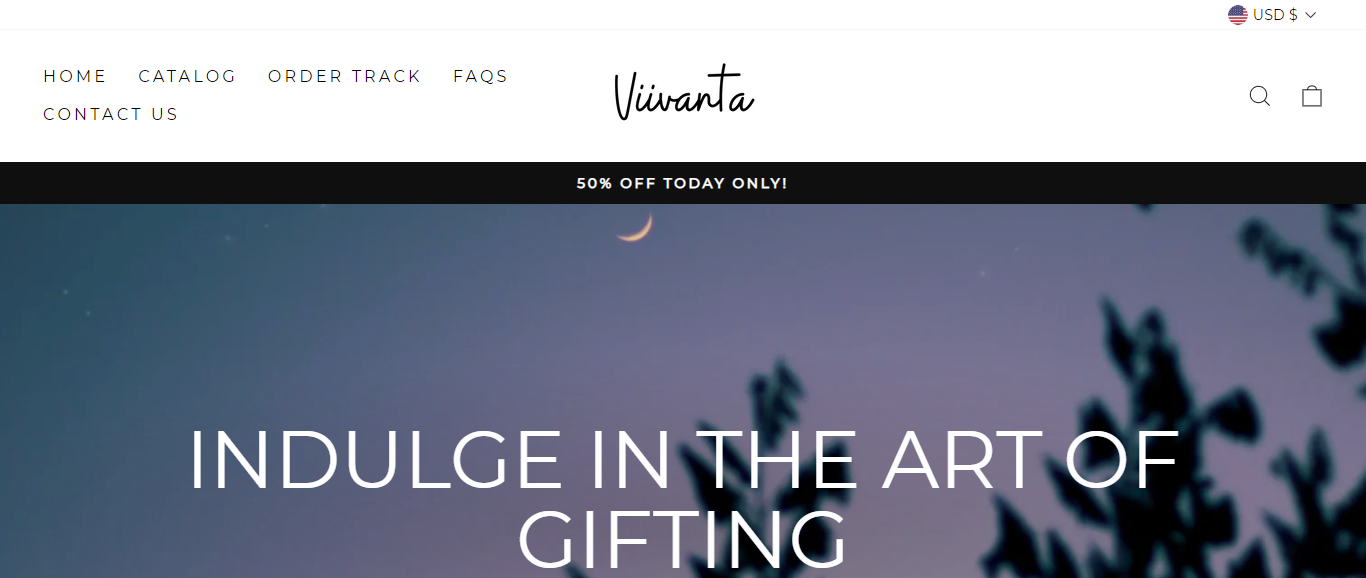Click the 50% OFF TODAY ONLY banner text
Viewport: 1366px width, 578px height.
tap(682, 184)
